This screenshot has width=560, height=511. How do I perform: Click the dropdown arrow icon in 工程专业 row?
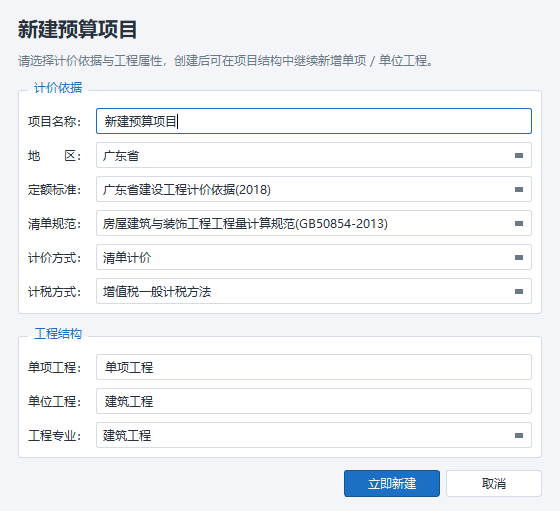click(519, 435)
